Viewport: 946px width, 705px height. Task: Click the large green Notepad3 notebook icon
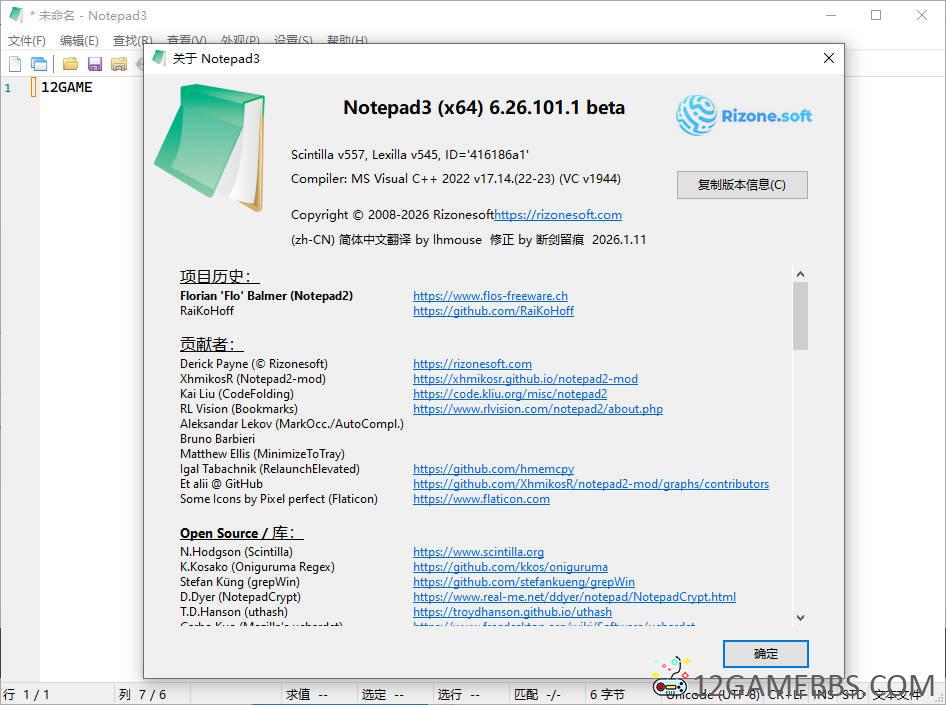point(210,147)
